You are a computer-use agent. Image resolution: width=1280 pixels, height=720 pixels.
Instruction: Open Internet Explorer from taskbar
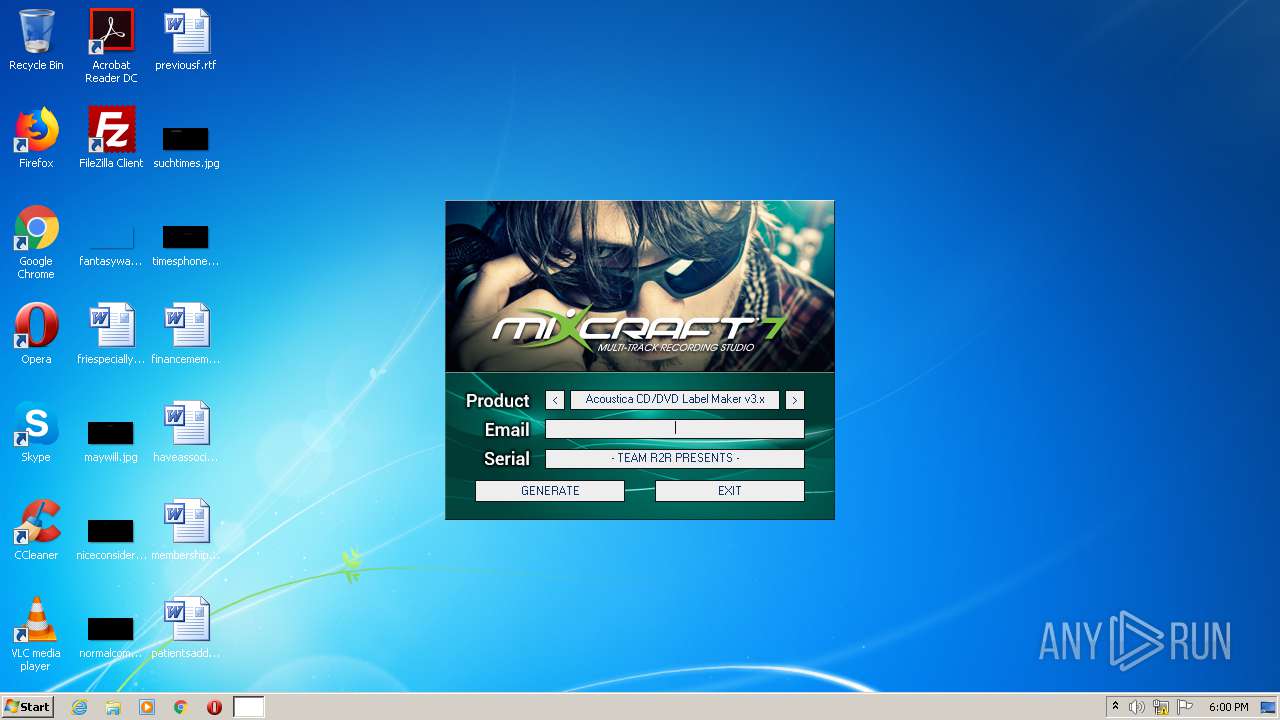(x=80, y=707)
